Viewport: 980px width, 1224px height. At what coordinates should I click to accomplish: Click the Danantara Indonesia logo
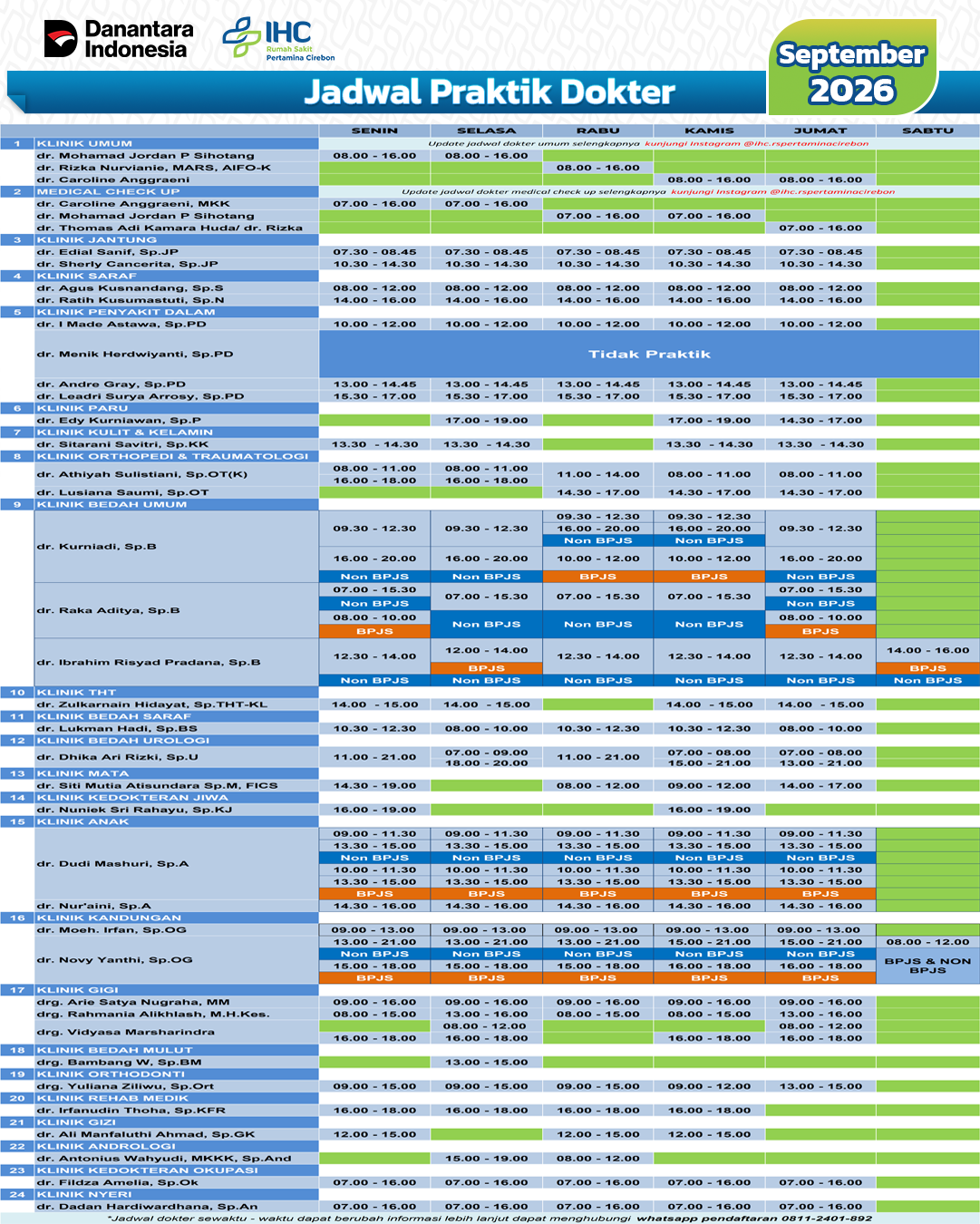pyautogui.click(x=118, y=40)
